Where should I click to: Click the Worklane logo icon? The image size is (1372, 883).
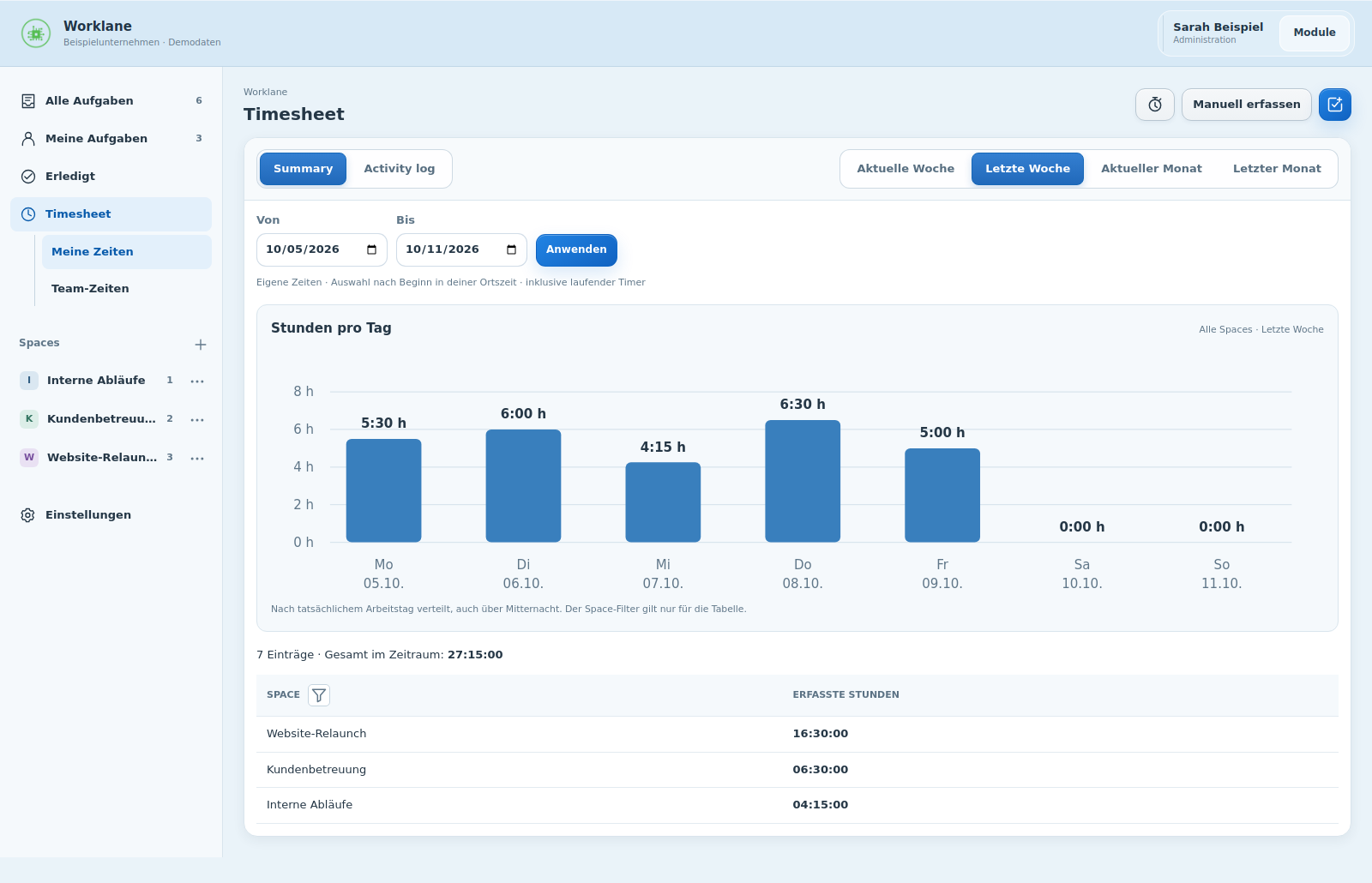(36, 33)
